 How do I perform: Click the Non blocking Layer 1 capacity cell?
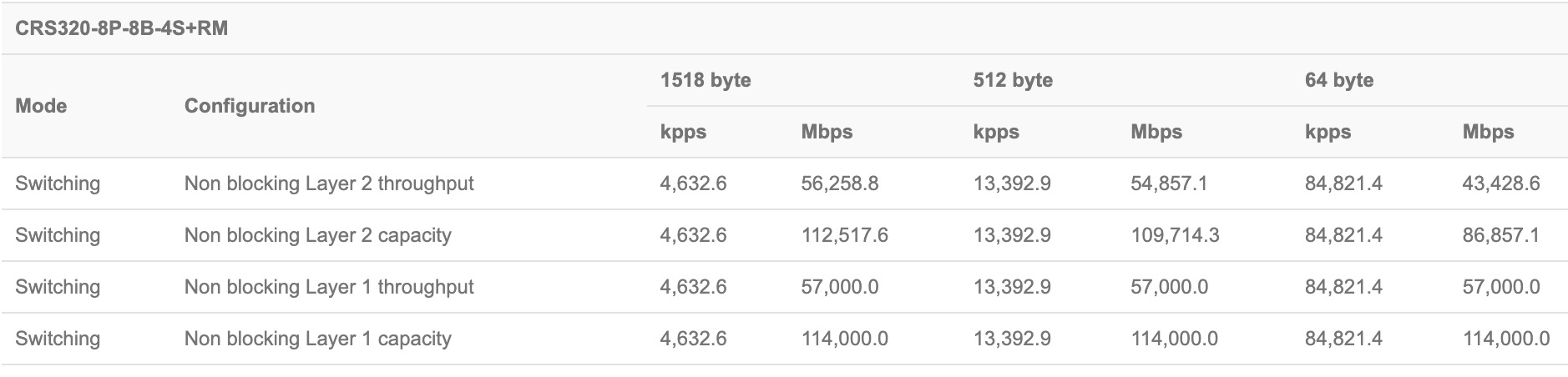(x=317, y=339)
